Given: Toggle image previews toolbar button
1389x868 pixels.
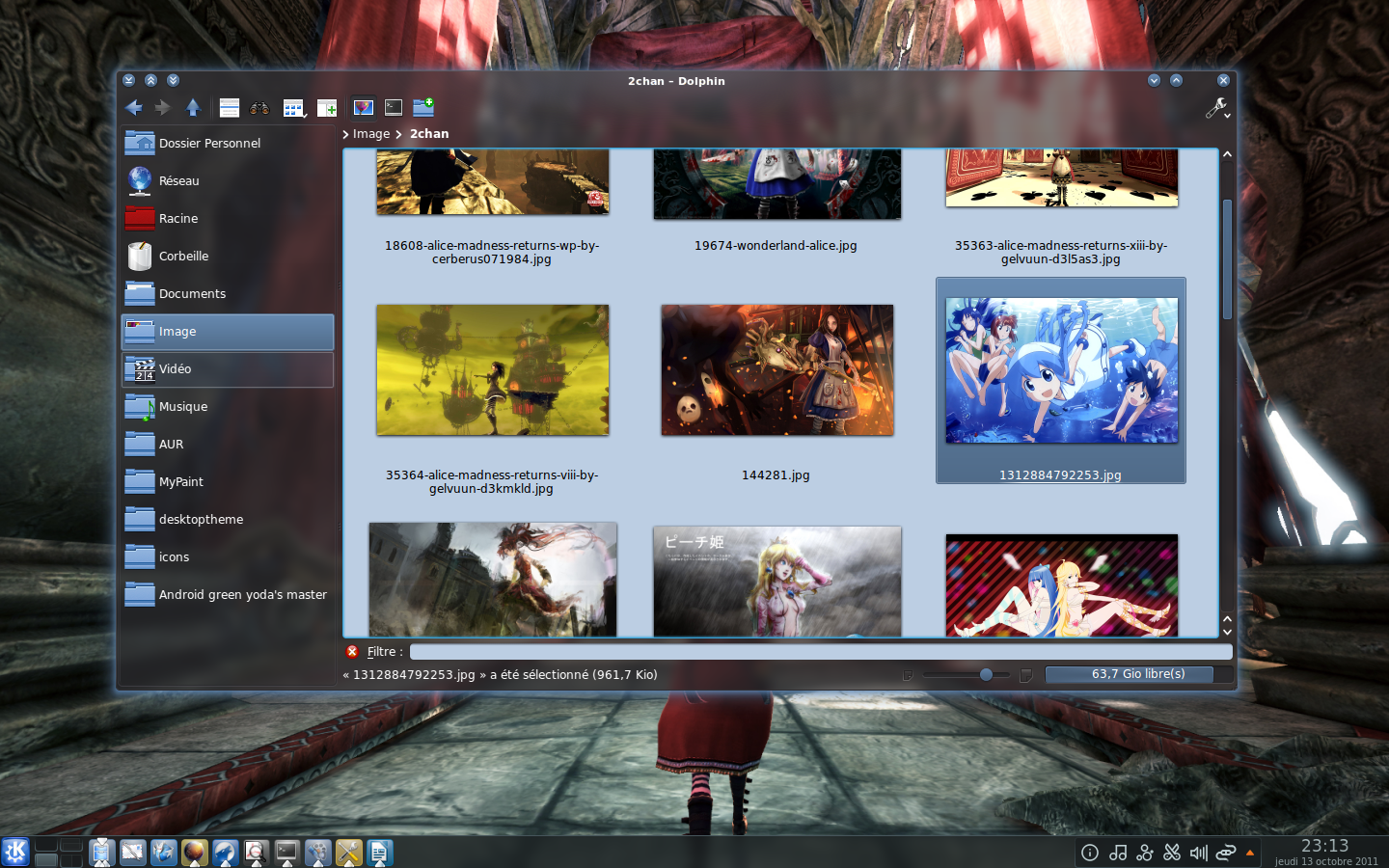Looking at the screenshot, I should click(x=364, y=107).
